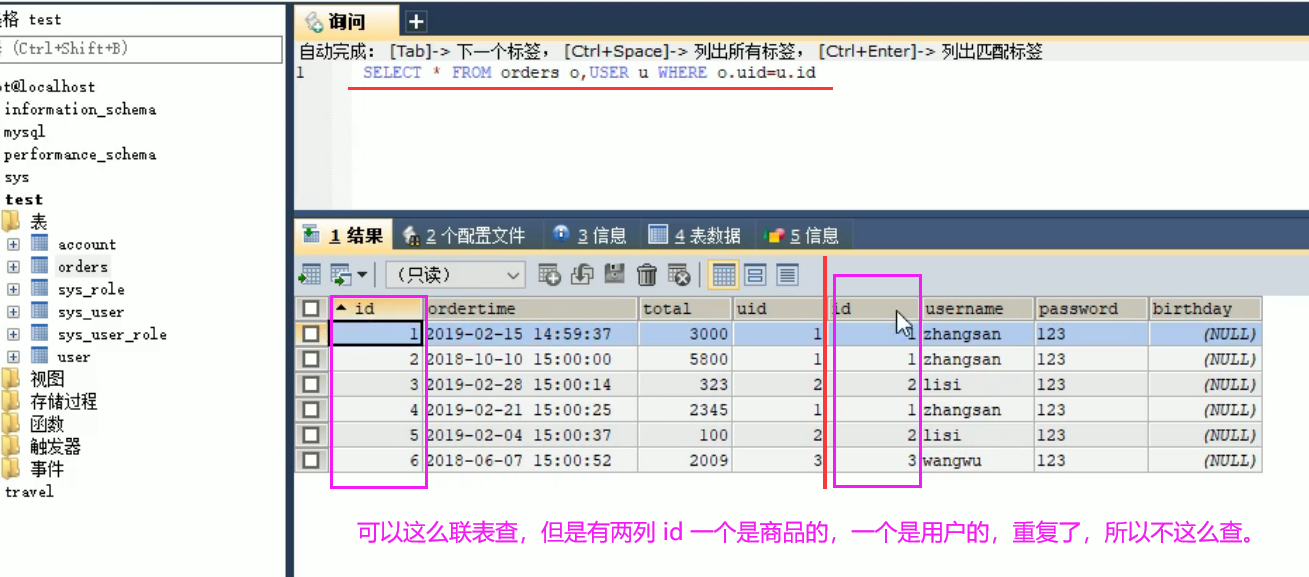Switch to text view mode
Screen dimensions: 1309x577
787,274
